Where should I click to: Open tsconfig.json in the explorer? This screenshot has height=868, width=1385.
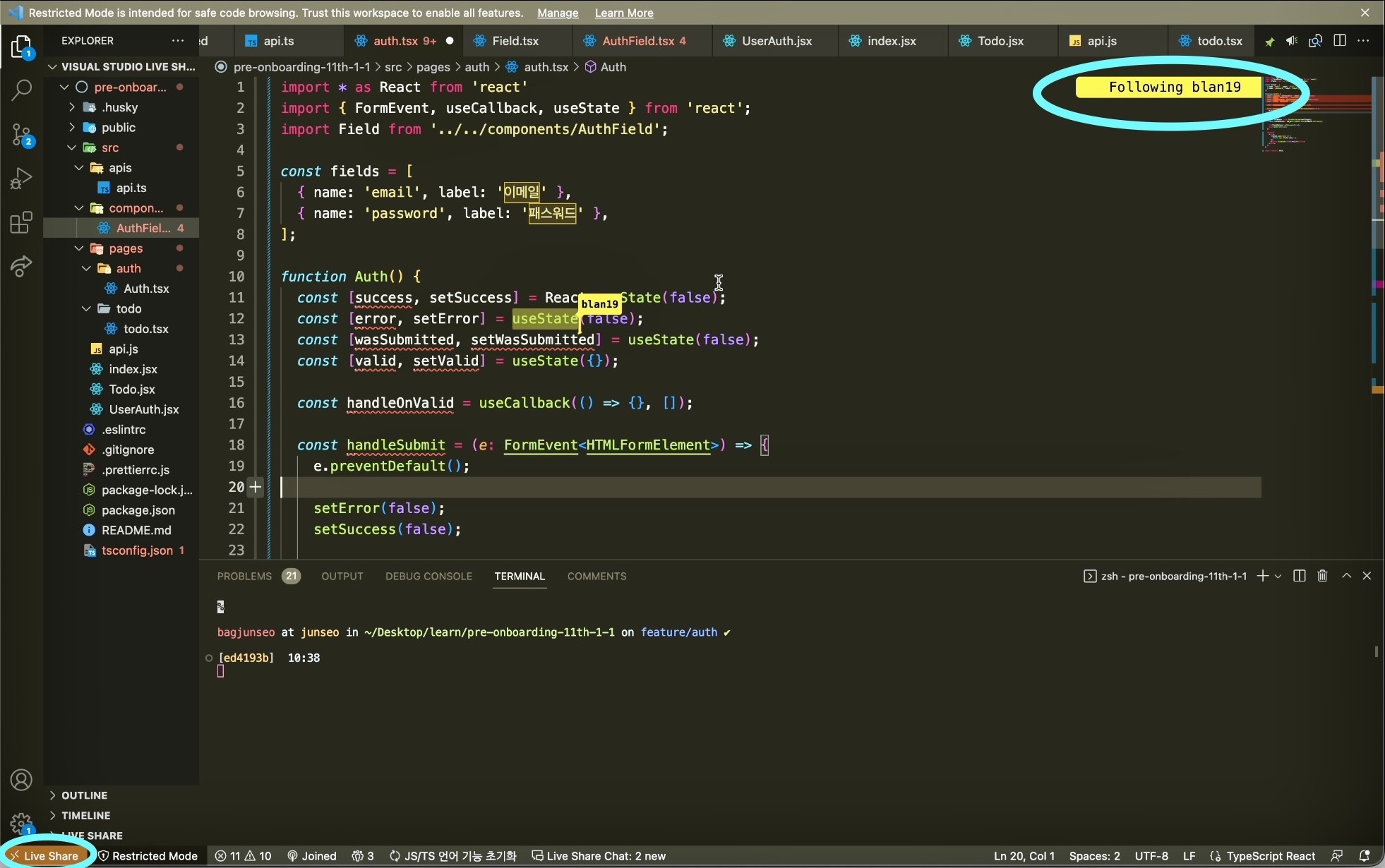(137, 550)
